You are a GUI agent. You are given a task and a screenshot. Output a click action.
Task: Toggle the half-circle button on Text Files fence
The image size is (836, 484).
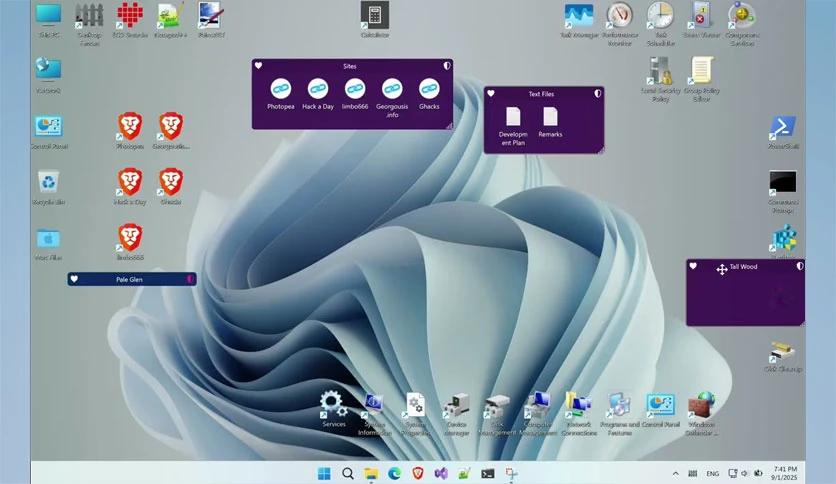tap(598, 93)
